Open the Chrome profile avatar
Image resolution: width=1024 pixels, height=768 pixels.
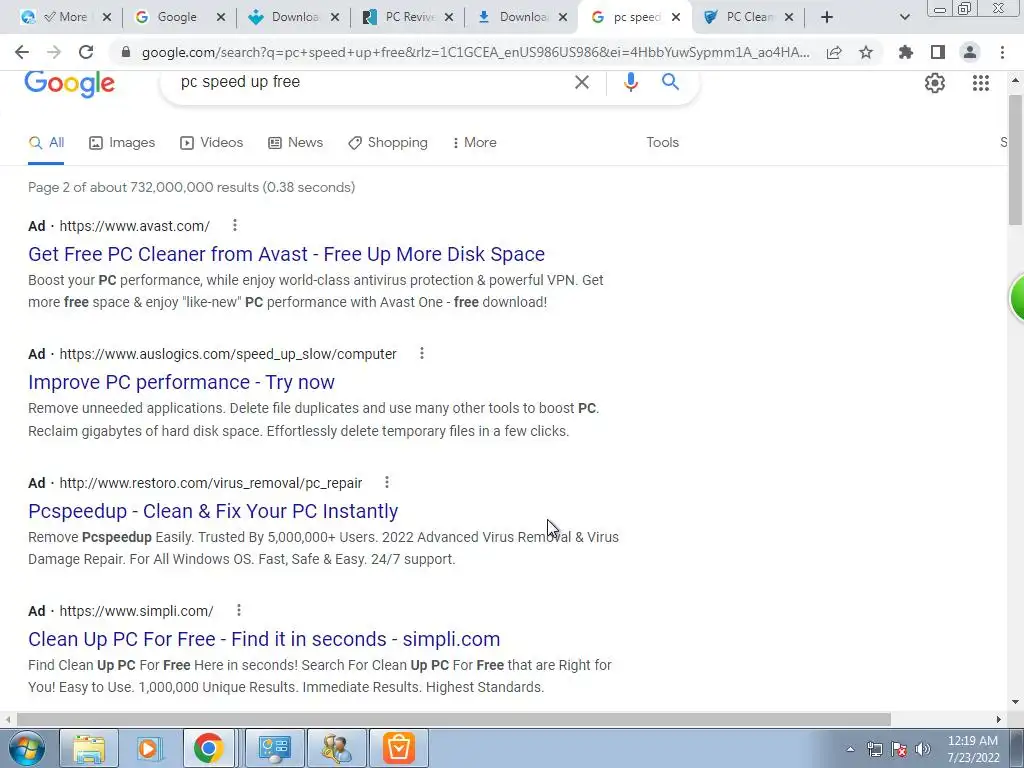tap(970, 52)
